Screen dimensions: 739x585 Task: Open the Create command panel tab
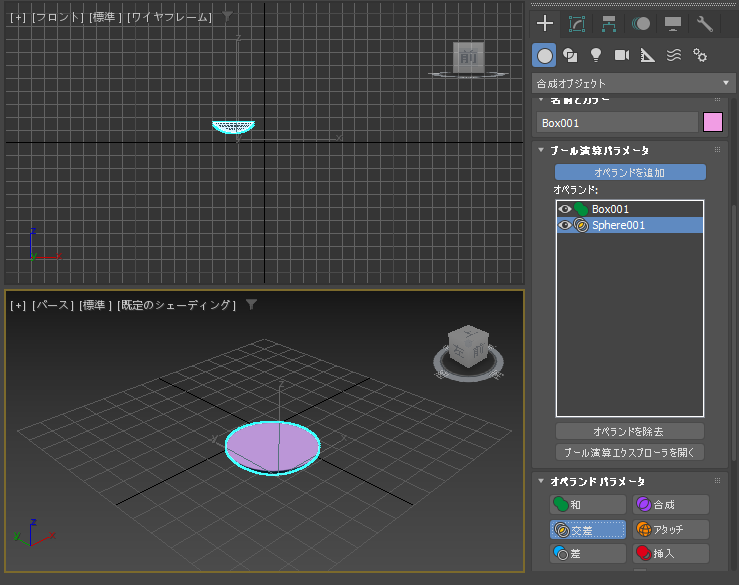[x=545, y=23]
